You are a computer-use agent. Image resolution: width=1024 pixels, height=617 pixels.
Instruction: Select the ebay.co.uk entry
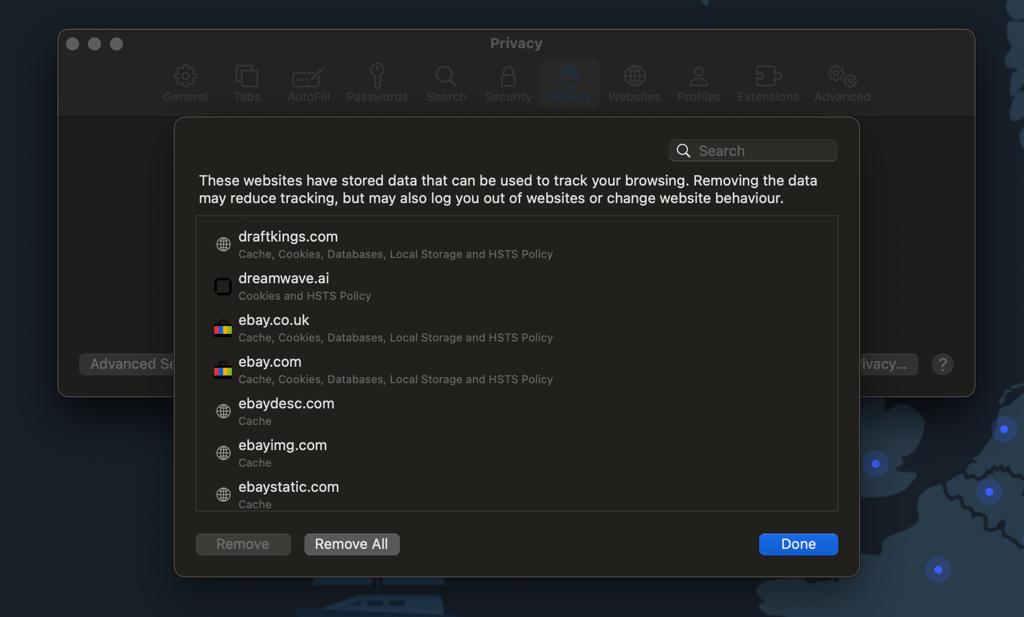tap(517, 328)
